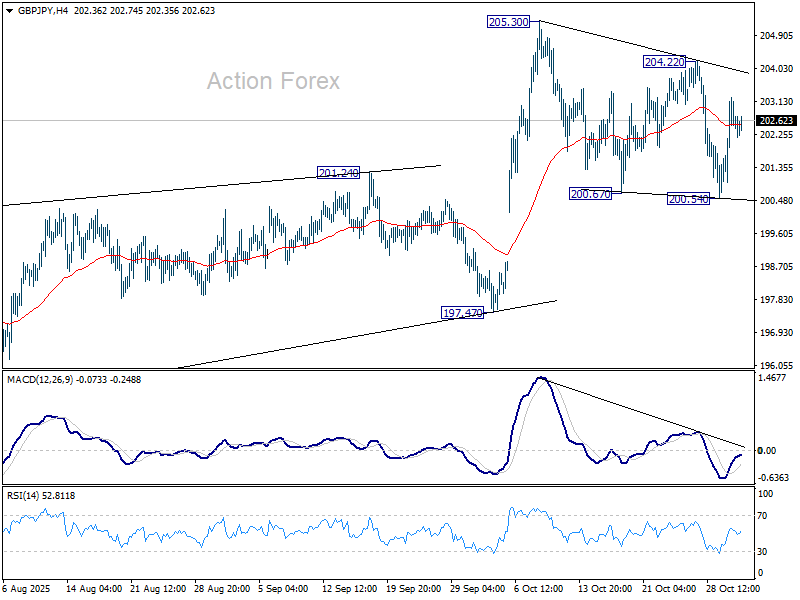Click the RSI scale level 70
The image size is (800, 600).
point(762,516)
